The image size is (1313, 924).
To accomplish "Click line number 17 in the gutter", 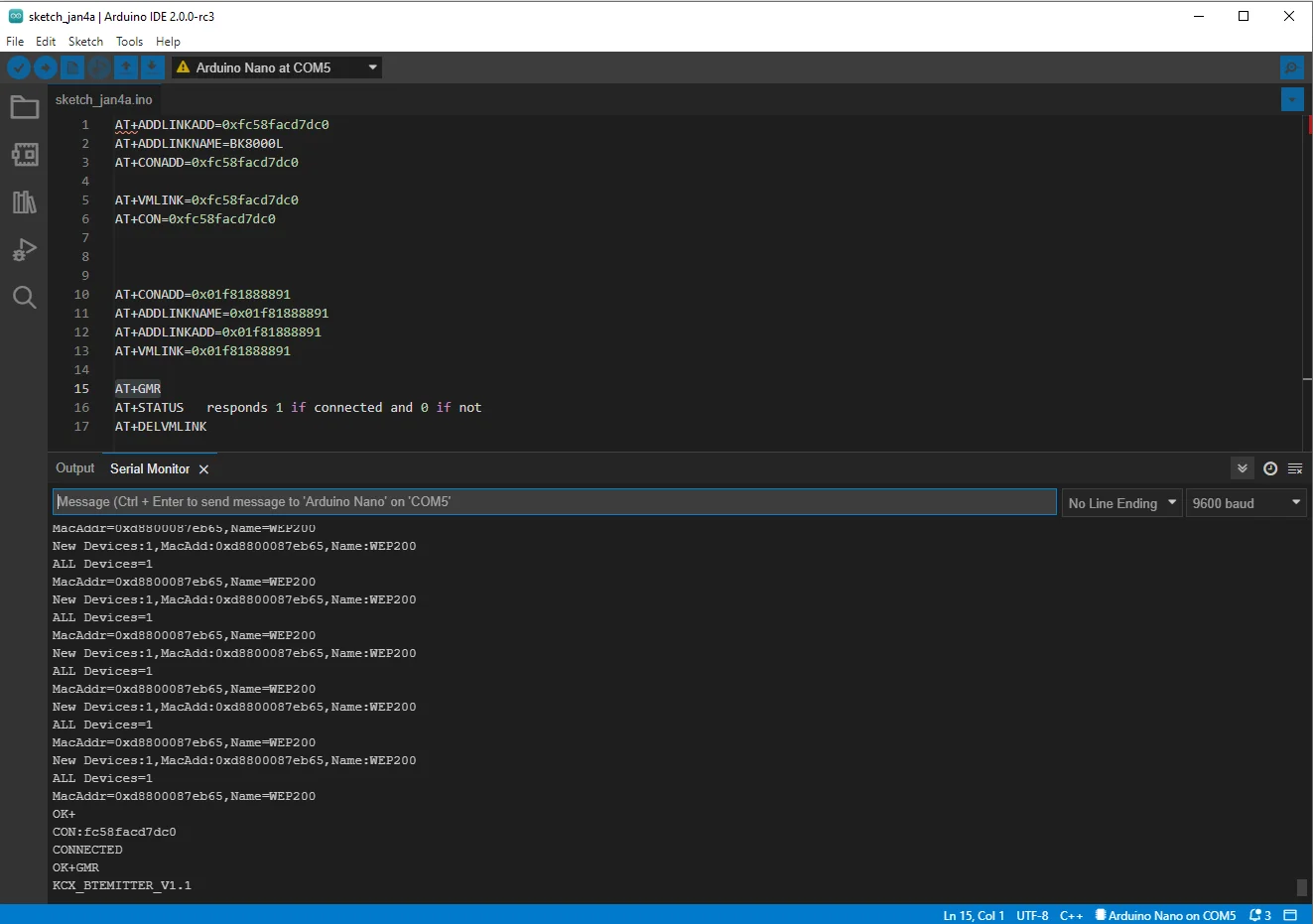I will 81,427.
